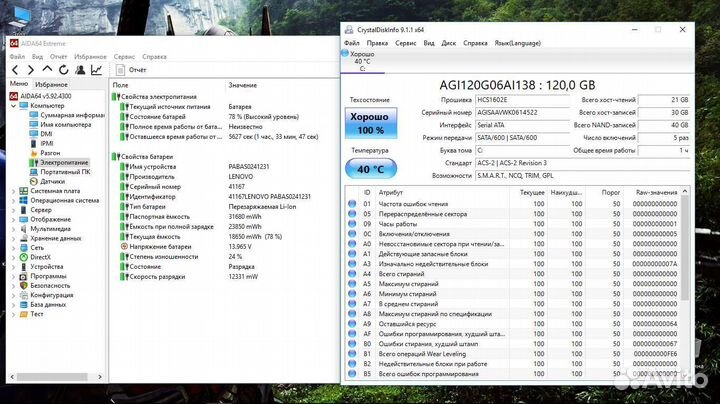720x404 pixels.
Task: Expand the DirectX node
Action: click(13, 257)
